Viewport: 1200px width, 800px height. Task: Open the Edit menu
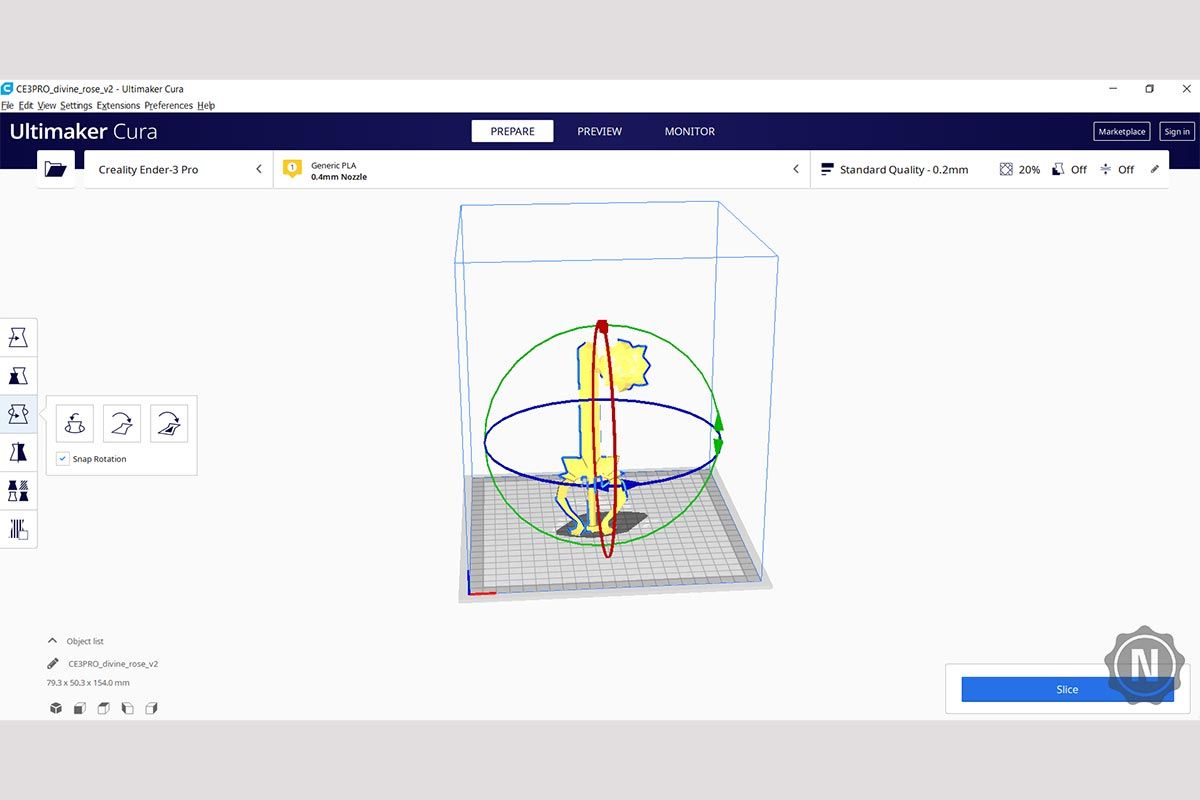point(26,105)
